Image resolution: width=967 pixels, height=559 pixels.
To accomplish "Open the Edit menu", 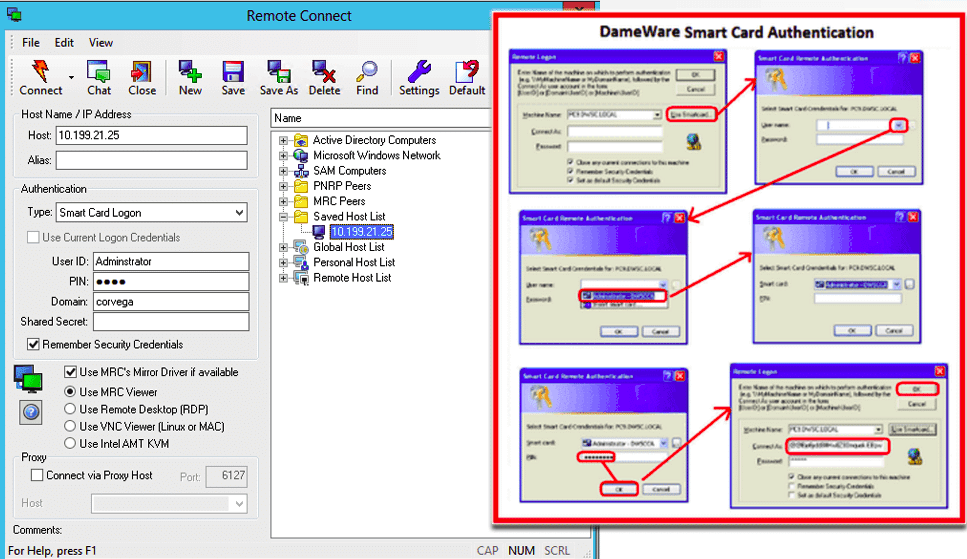I will point(64,43).
